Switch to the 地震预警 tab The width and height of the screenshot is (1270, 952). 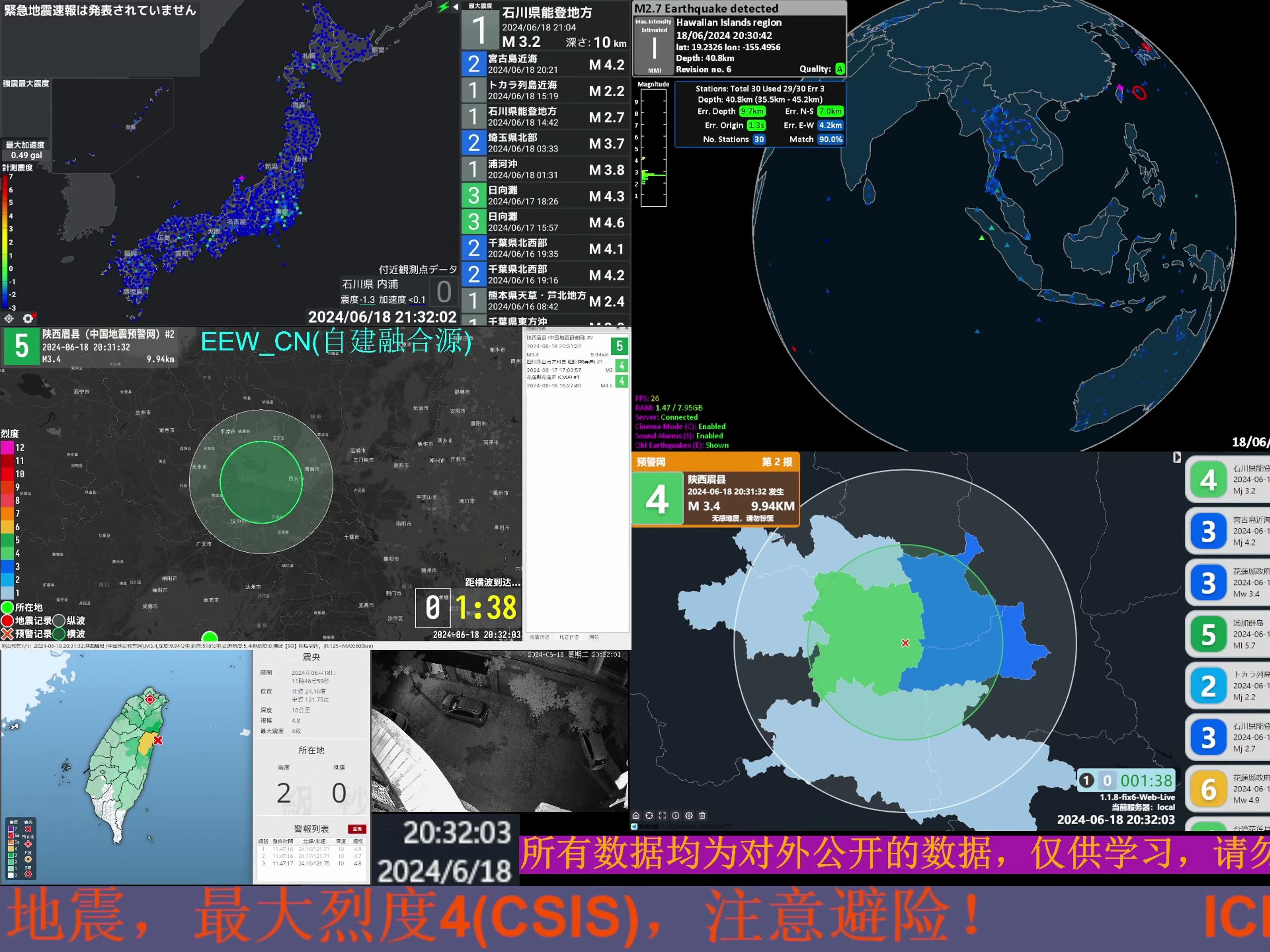570,637
